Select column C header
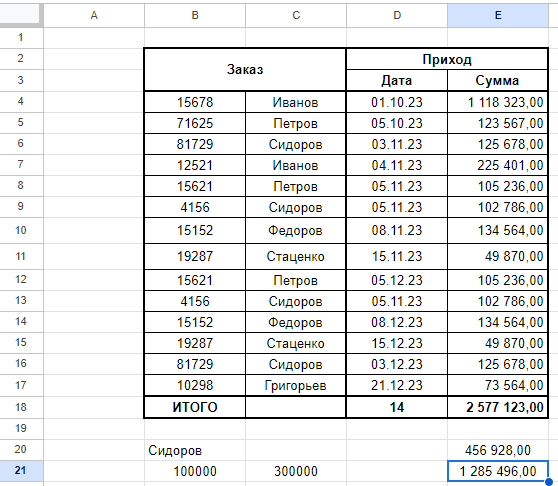Screen dimensions: 558x486 coord(296,15)
